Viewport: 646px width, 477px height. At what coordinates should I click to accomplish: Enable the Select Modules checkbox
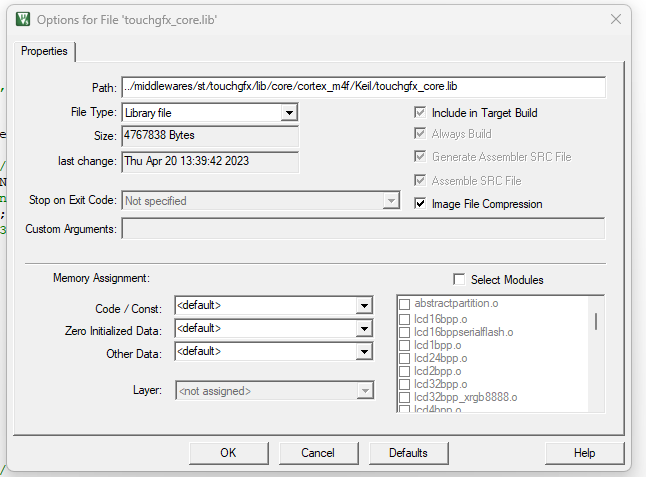pyautogui.click(x=459, y=279)
